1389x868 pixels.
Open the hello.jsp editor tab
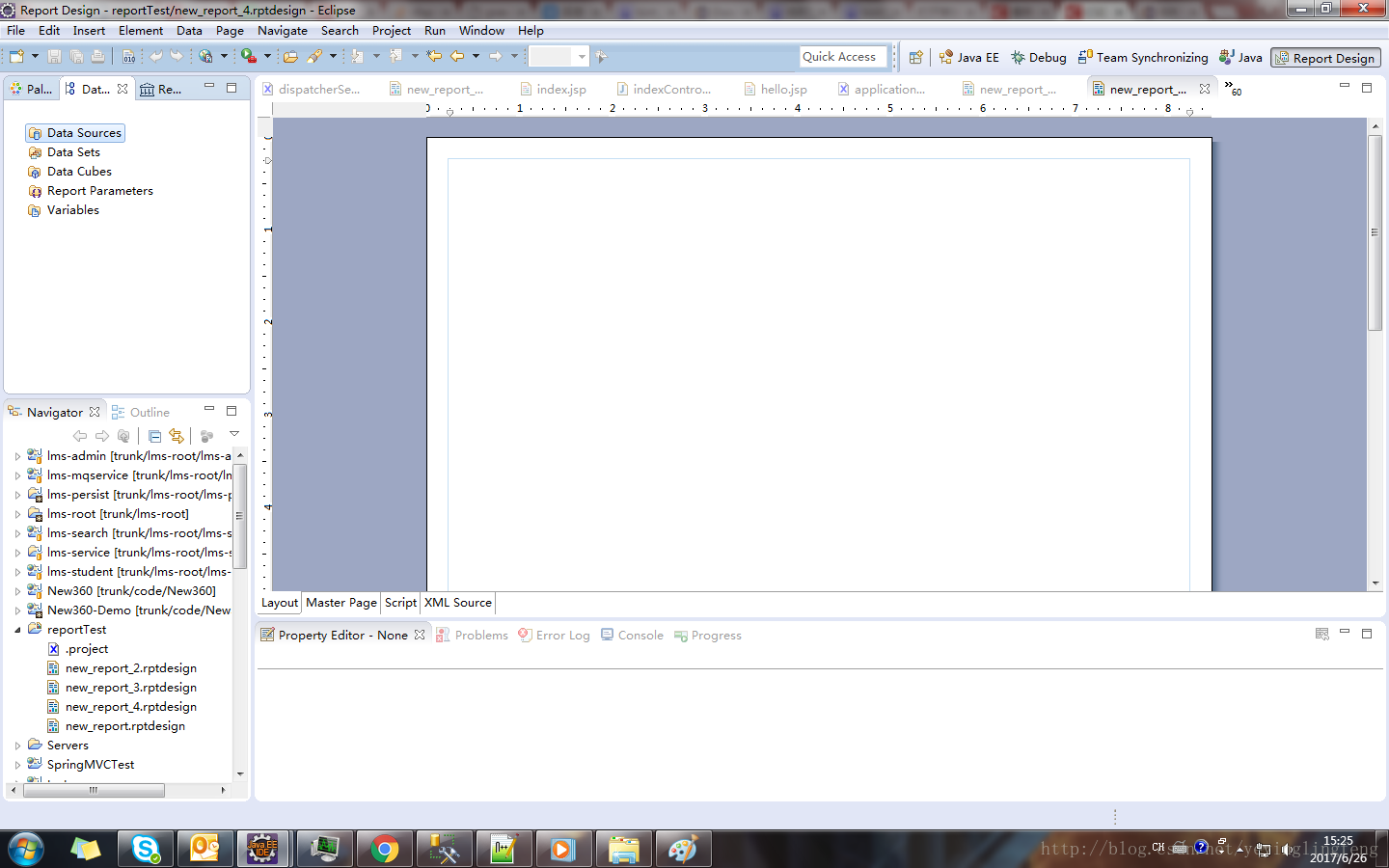click(x=776, y=89)
